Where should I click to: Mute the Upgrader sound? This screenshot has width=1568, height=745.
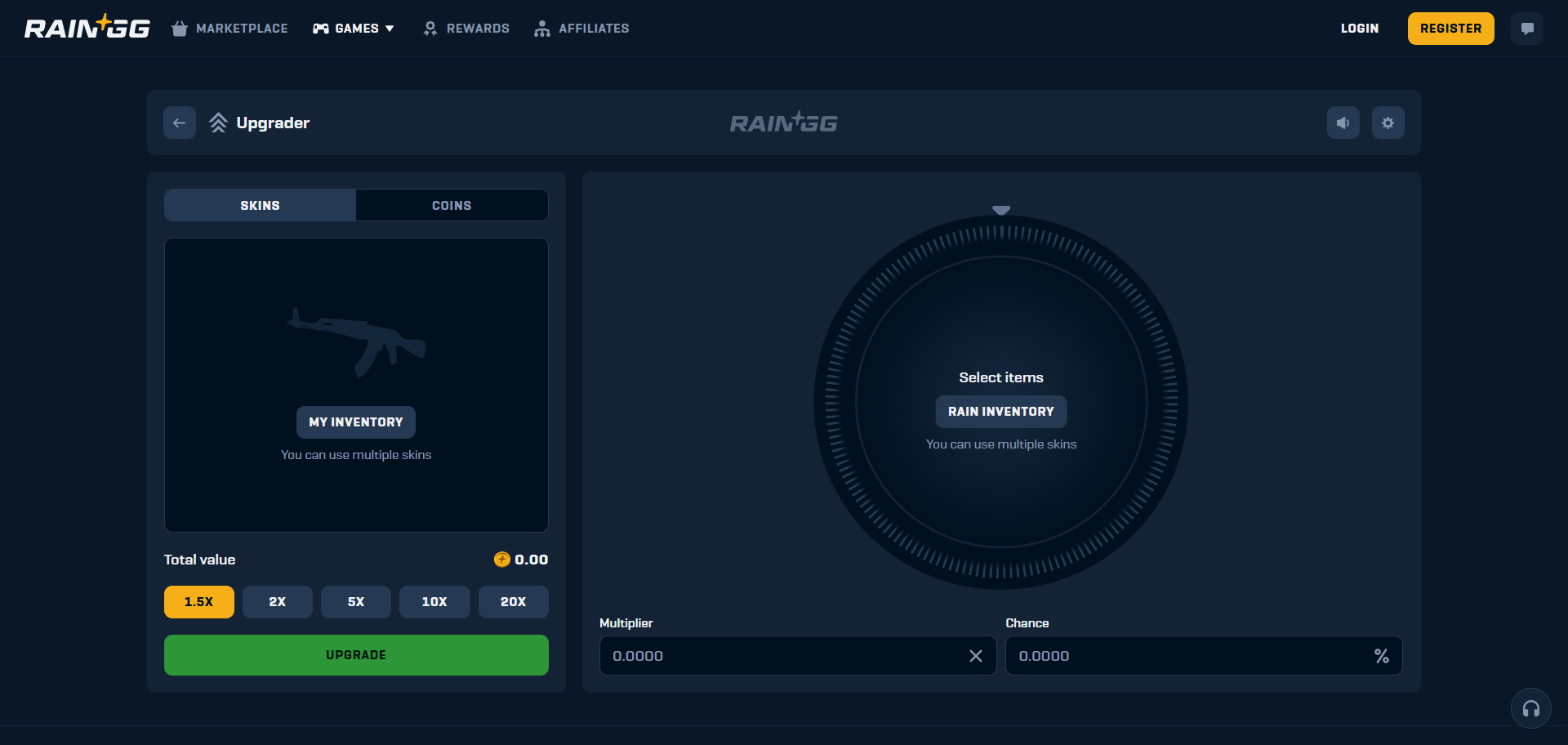click(1343, 123)
